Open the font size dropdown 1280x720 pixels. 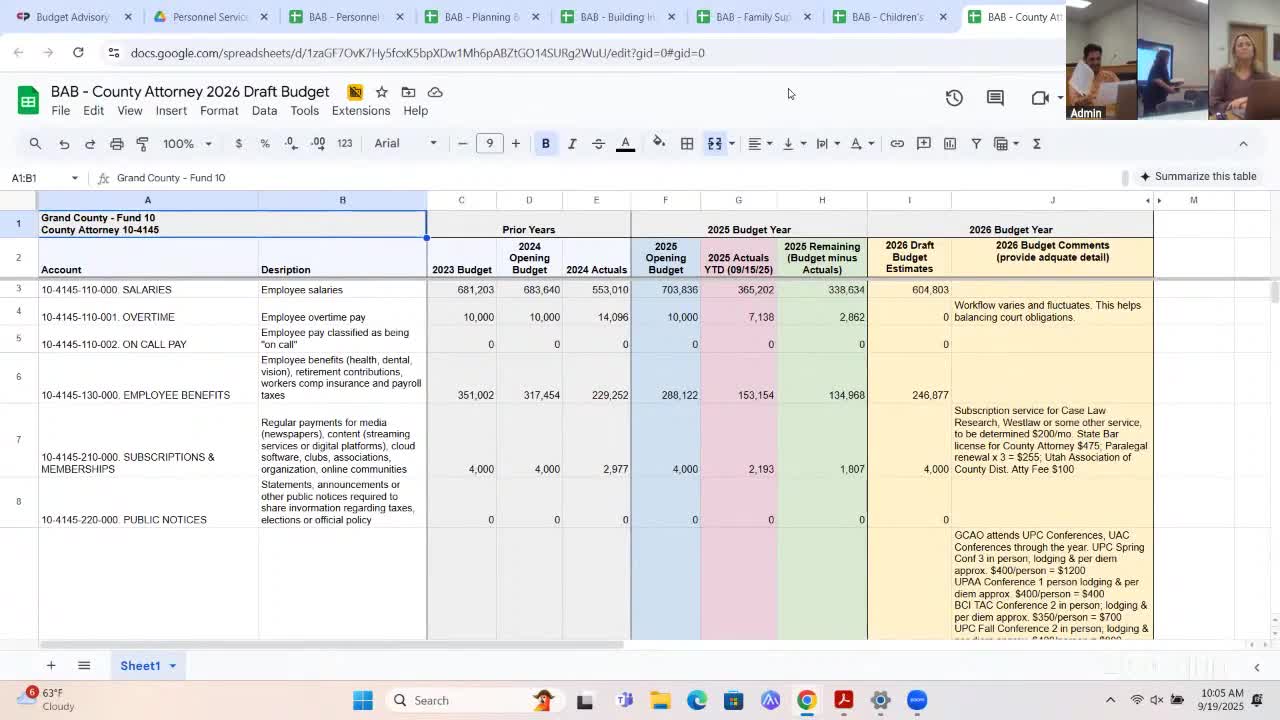(x=489, y=143)
